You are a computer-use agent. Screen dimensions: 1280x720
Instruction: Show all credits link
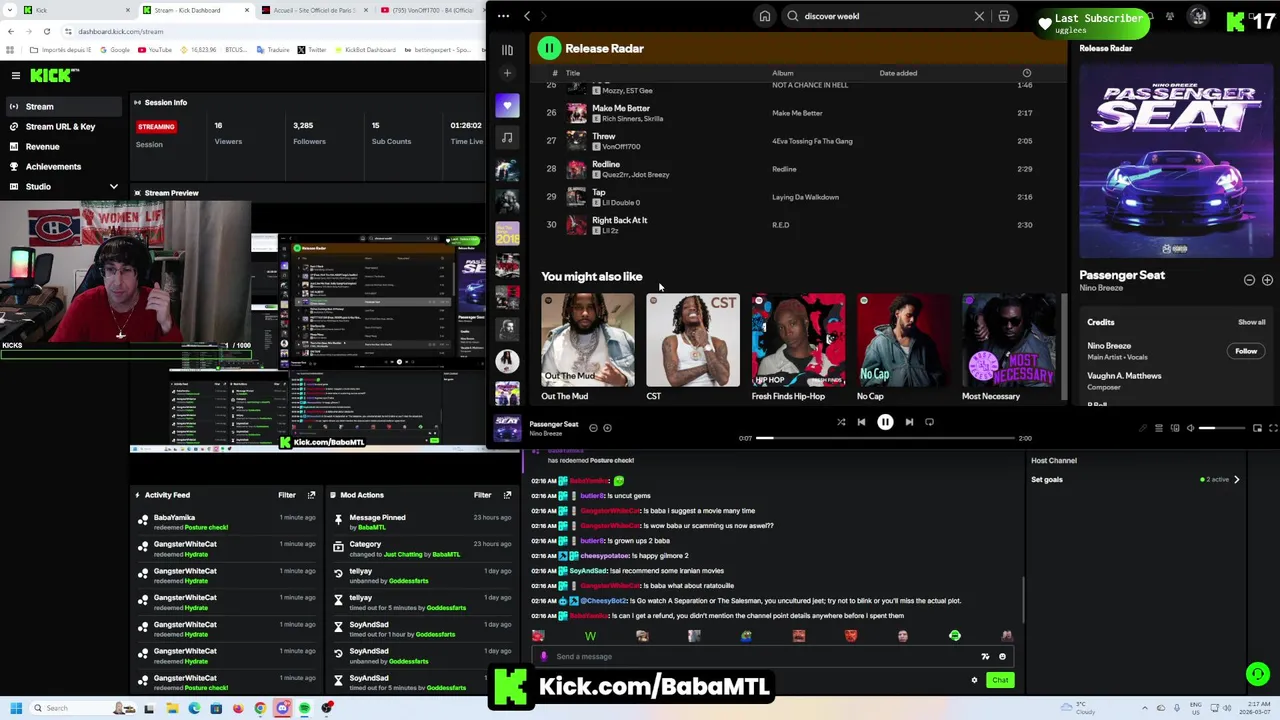point(1251,322)
